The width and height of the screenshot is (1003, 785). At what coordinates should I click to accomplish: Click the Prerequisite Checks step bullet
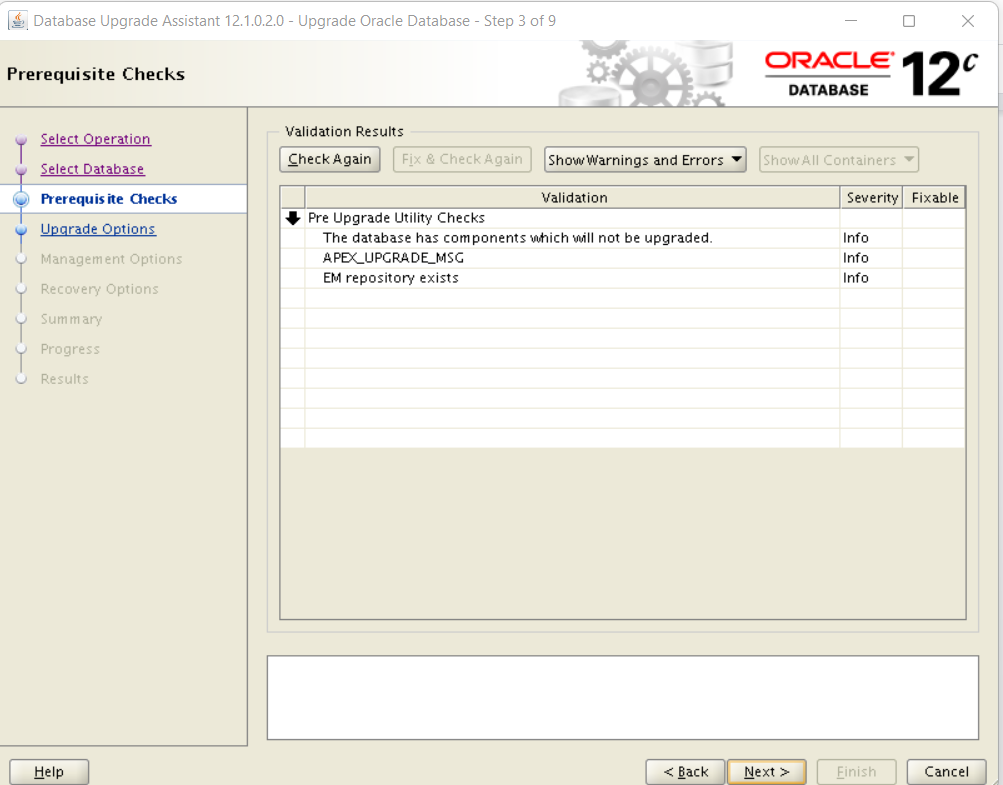point(21,200)
